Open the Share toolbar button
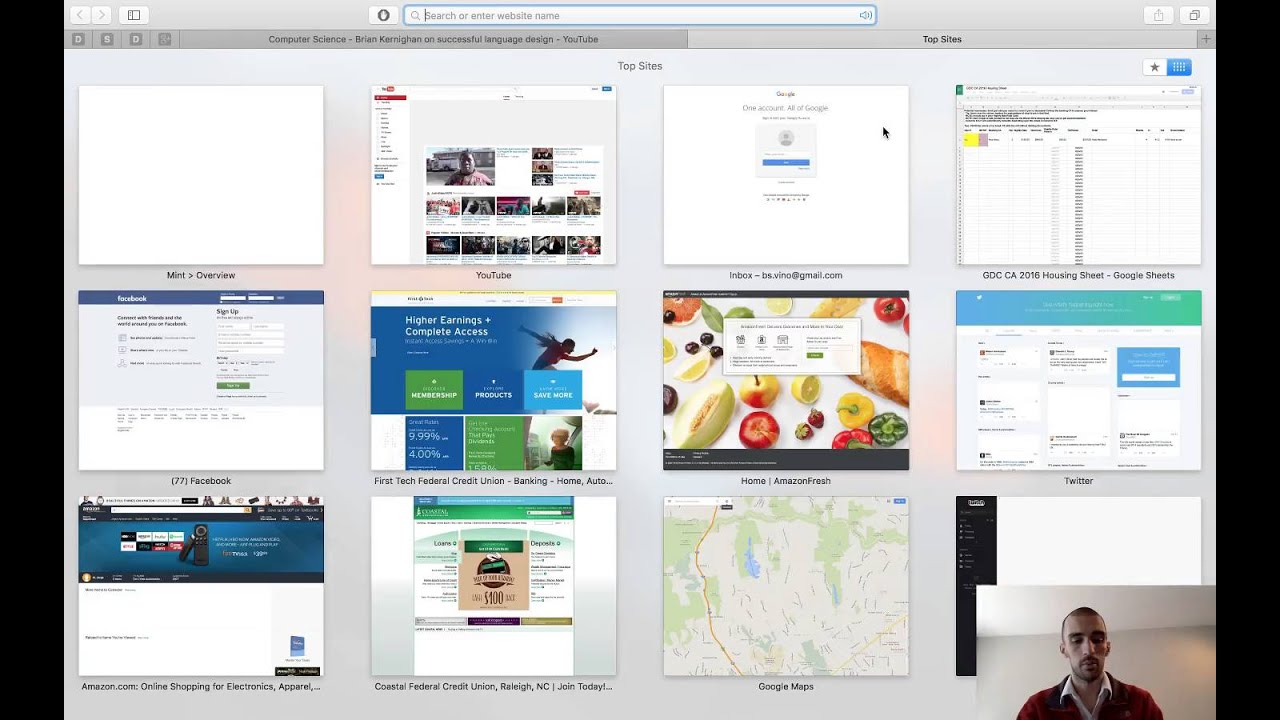 (1158, 15)
